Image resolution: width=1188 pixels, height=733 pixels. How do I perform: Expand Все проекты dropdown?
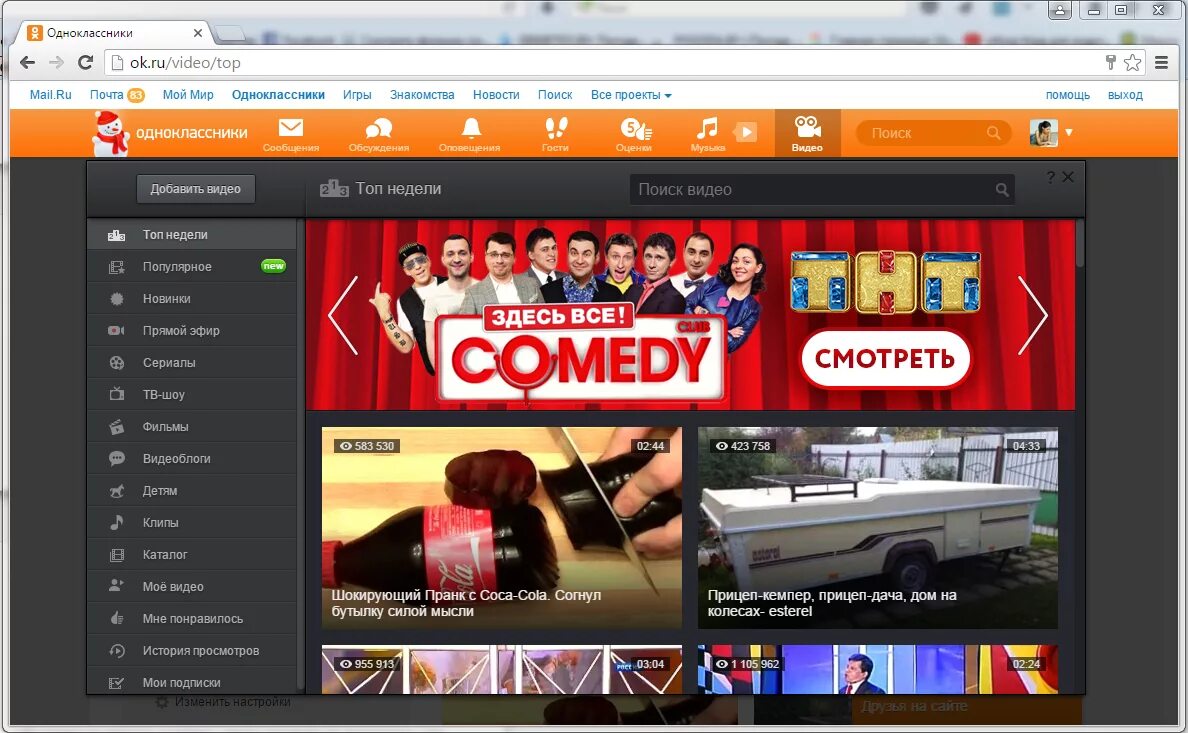pyautogui.click(x=631, y=95)
